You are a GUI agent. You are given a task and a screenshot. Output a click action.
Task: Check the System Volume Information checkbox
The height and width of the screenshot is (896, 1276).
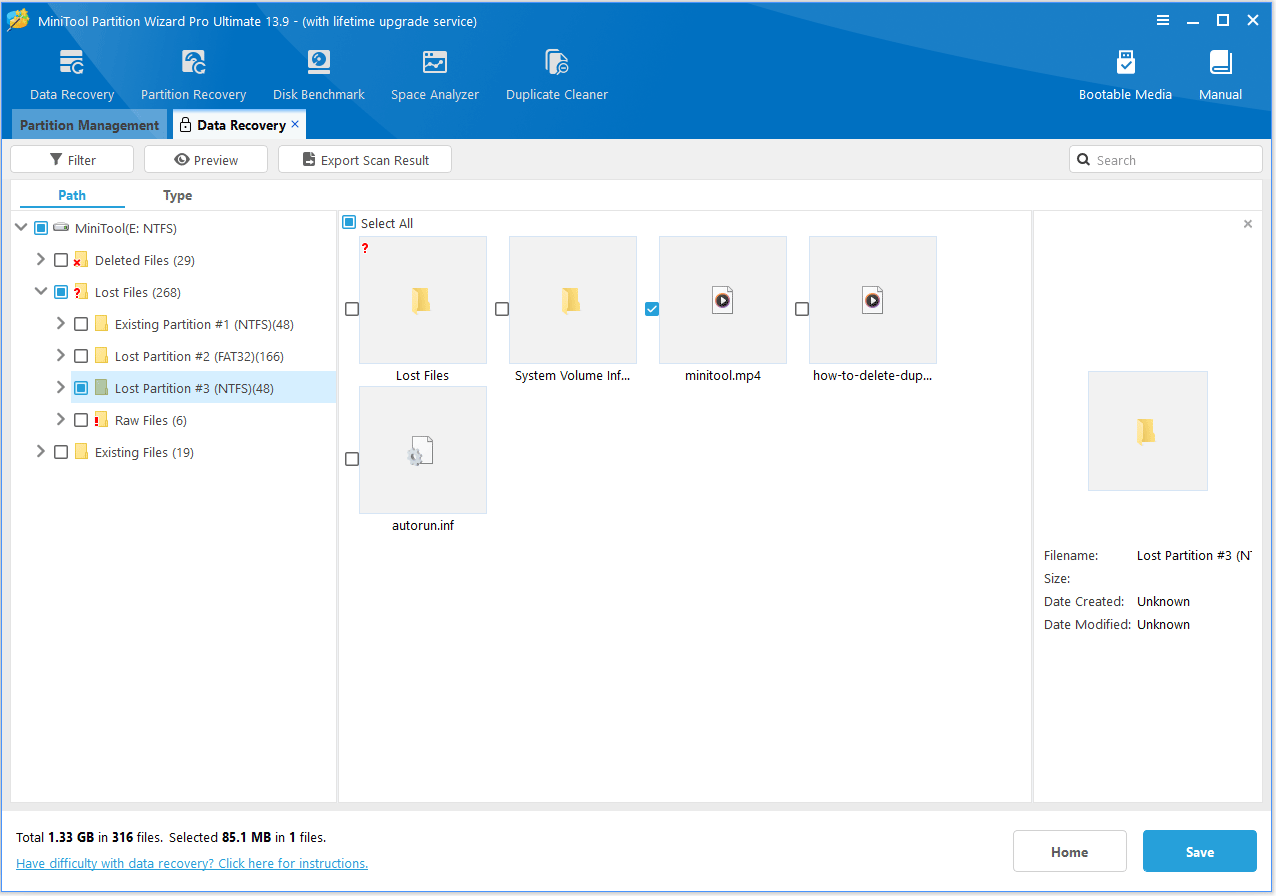[x=502, y=309]
